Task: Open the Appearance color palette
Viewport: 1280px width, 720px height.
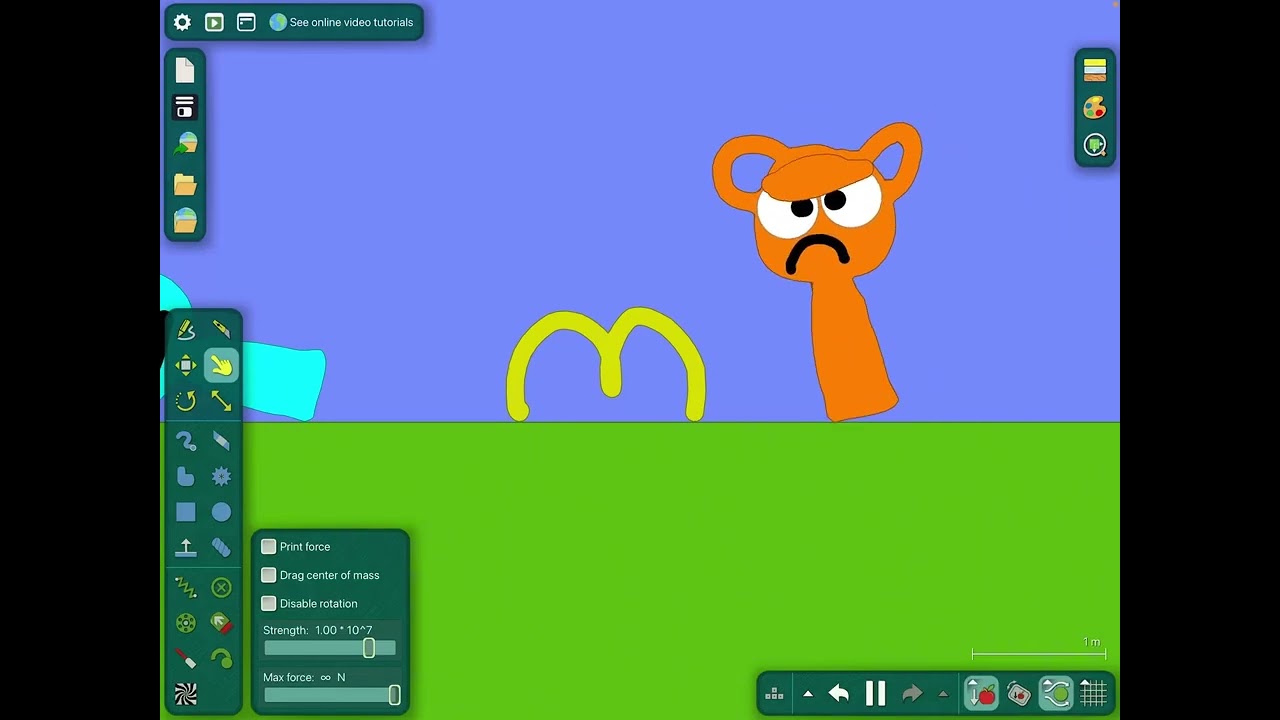Action: point(1095,108)
